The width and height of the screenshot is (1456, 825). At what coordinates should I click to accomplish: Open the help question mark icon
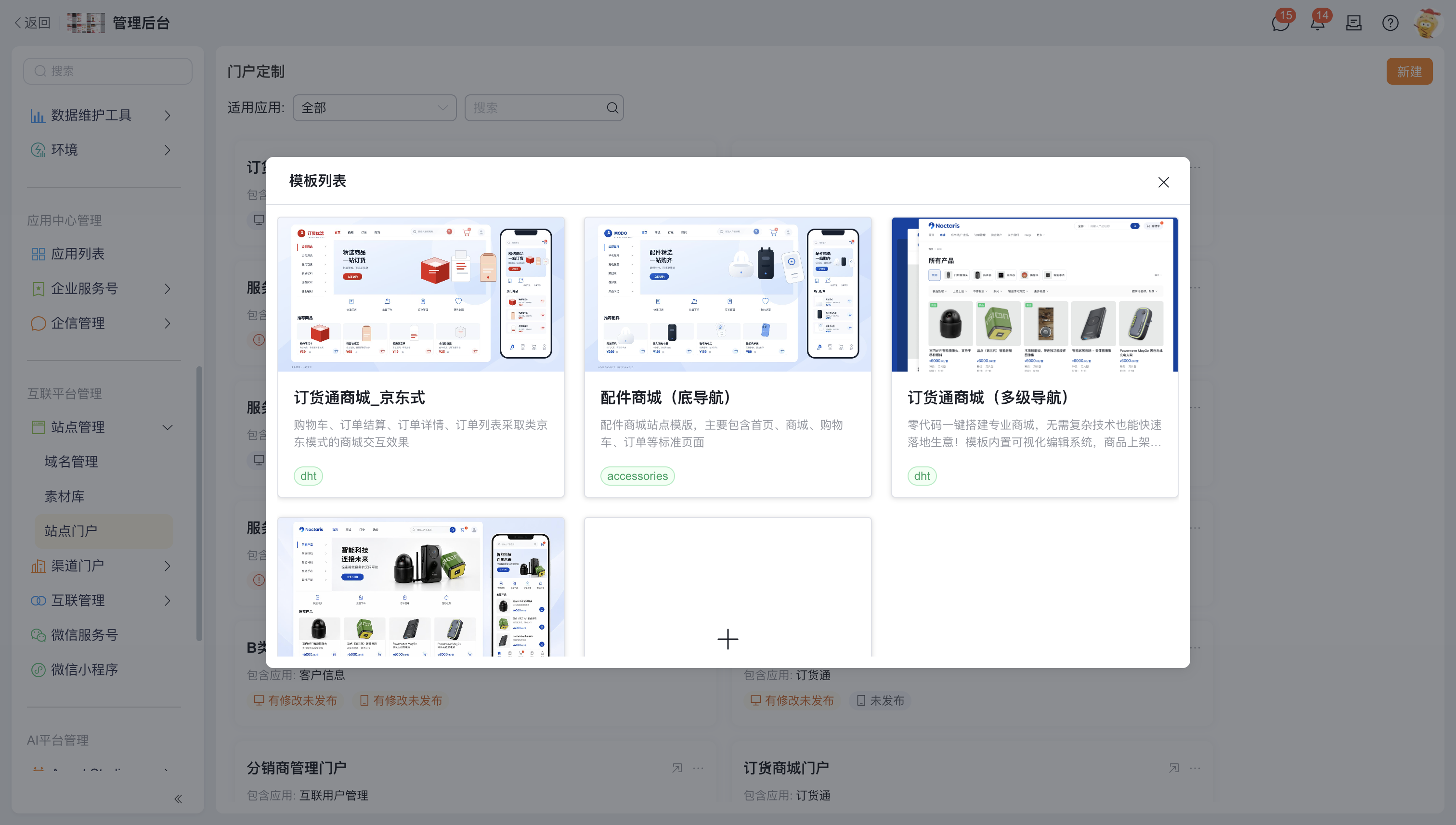(x=1390, y=23)
